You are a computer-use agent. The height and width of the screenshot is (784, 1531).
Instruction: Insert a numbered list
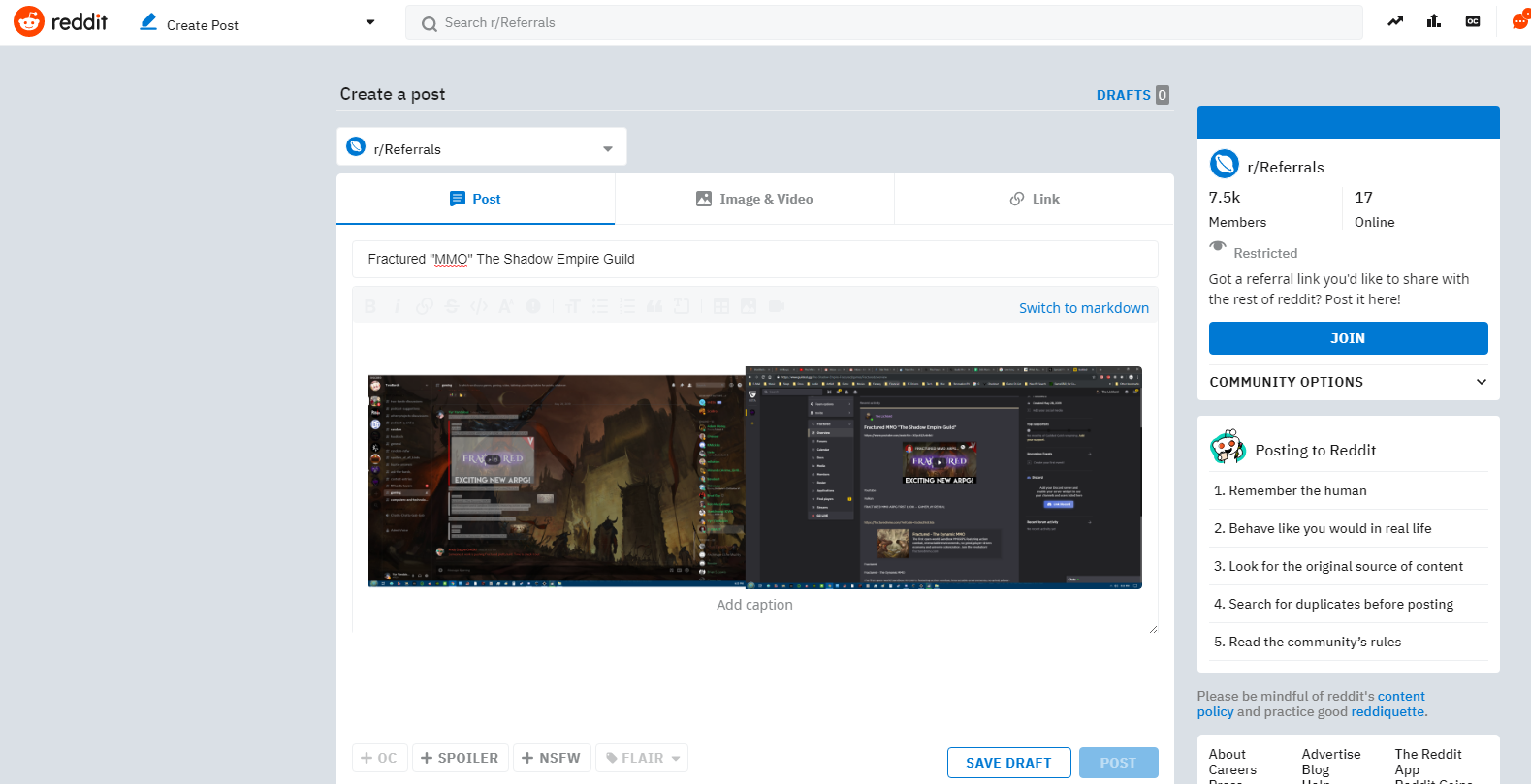[x=627, y=306]
